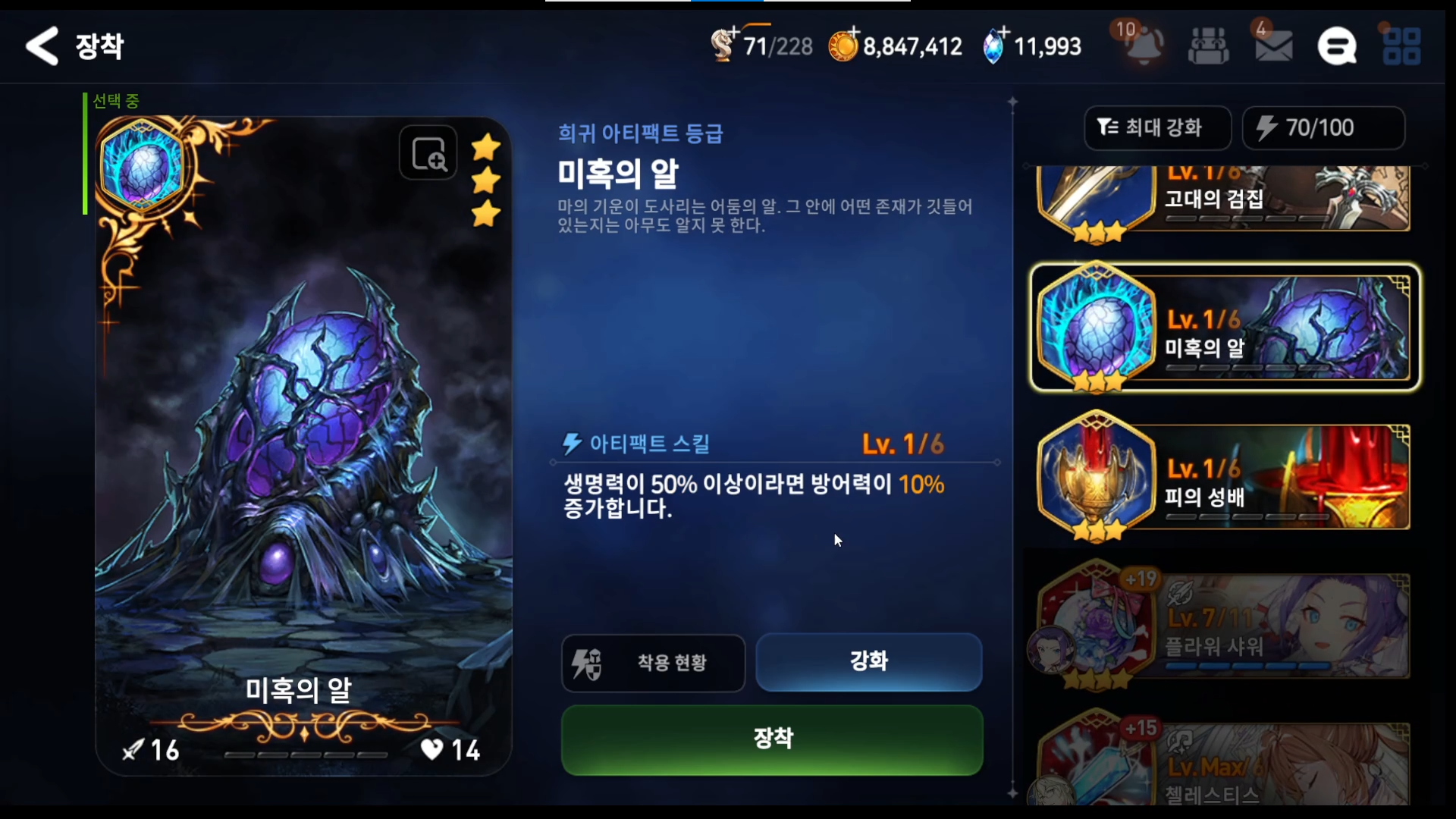Open the mailbox envelope icon
The width and height of the screenshot is (1456, 819).
[1273, 45]
